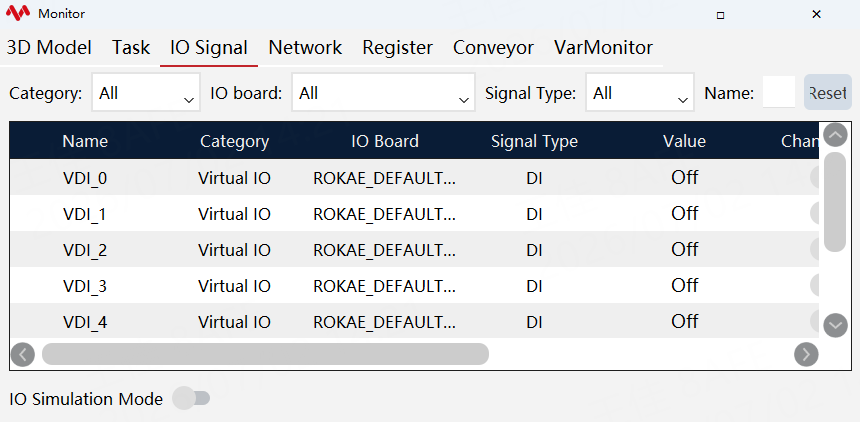Select the VDI_0 name cell
Image resolution: width=860 pixels, height=422 pixels.
(x=85, y=178)
